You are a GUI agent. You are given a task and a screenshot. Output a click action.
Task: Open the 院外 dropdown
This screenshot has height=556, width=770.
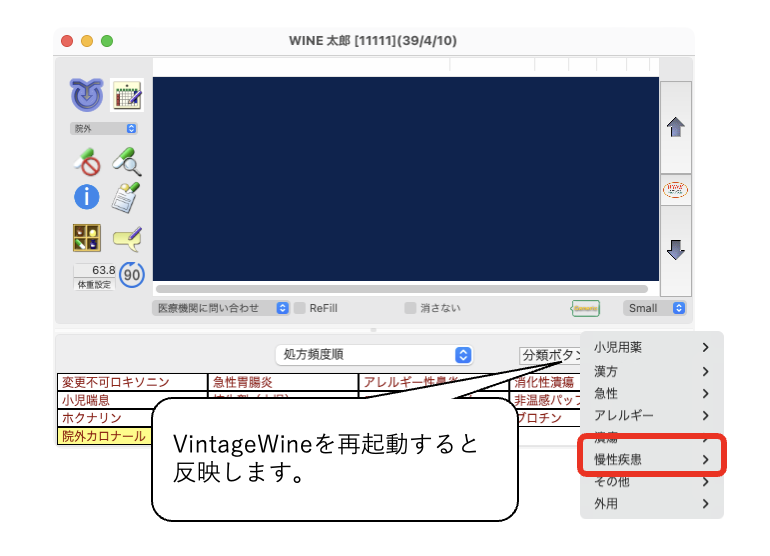104,129
